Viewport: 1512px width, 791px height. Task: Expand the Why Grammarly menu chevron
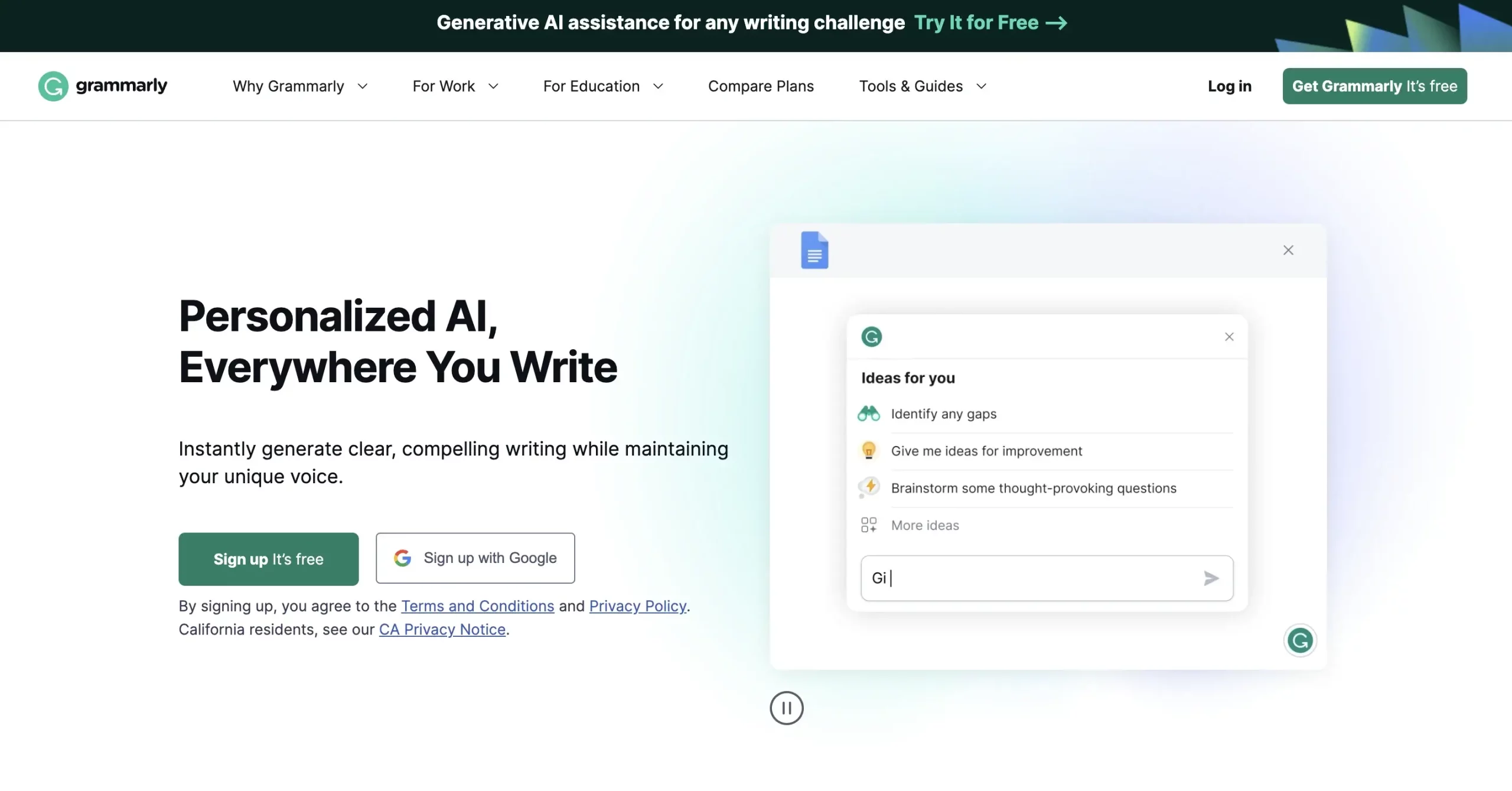363,86
